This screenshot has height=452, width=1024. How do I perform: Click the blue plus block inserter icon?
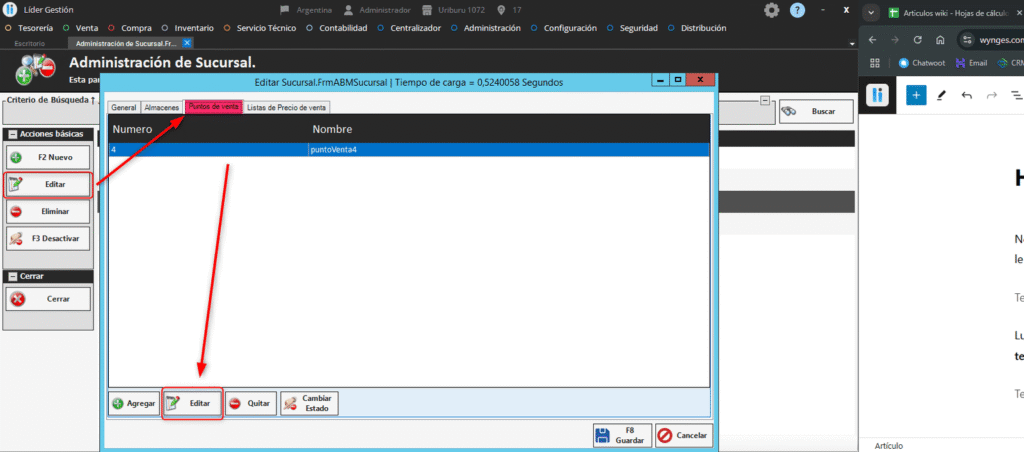coord(916,95)
